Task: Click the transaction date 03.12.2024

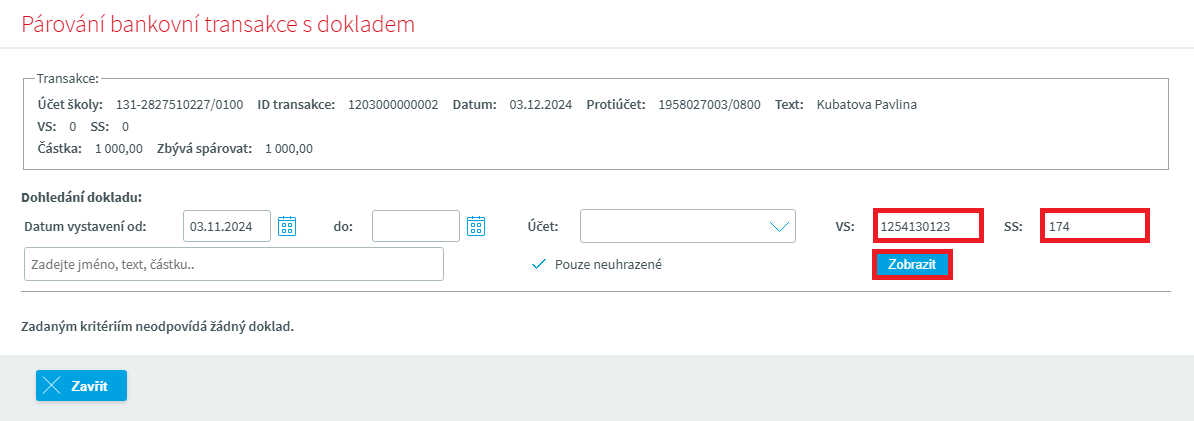Action: point(540,104)
